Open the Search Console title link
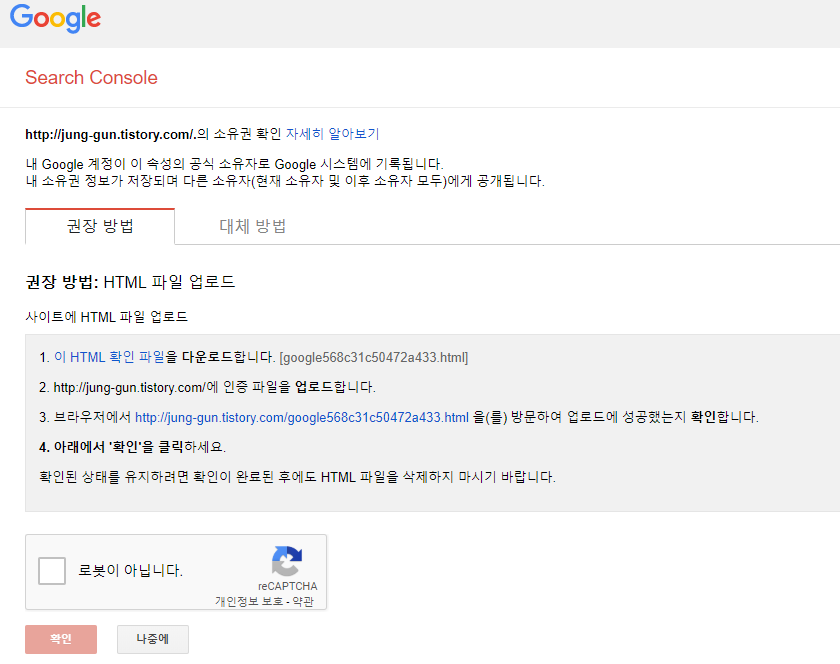 tap(92, 78)
